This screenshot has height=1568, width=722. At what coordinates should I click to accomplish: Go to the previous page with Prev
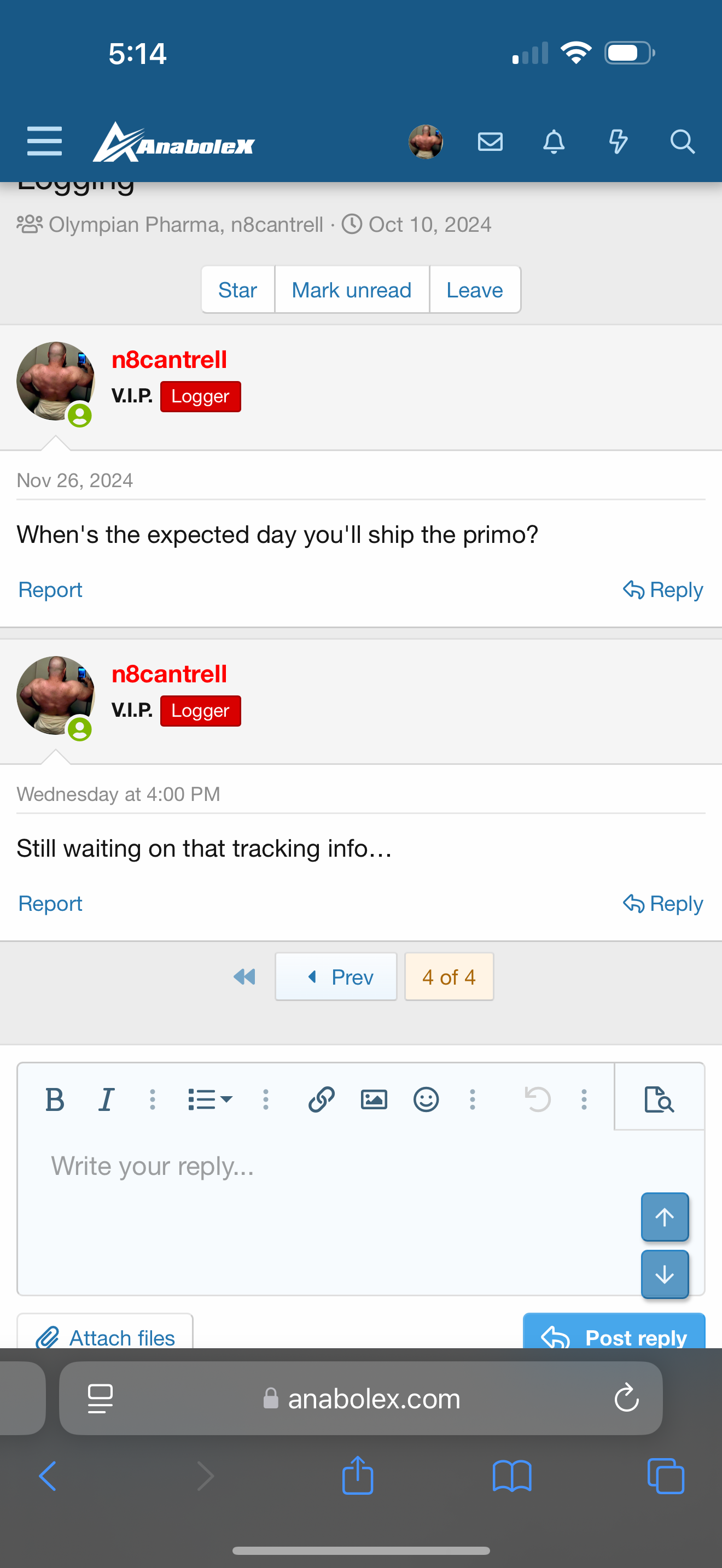click(336, 977)
